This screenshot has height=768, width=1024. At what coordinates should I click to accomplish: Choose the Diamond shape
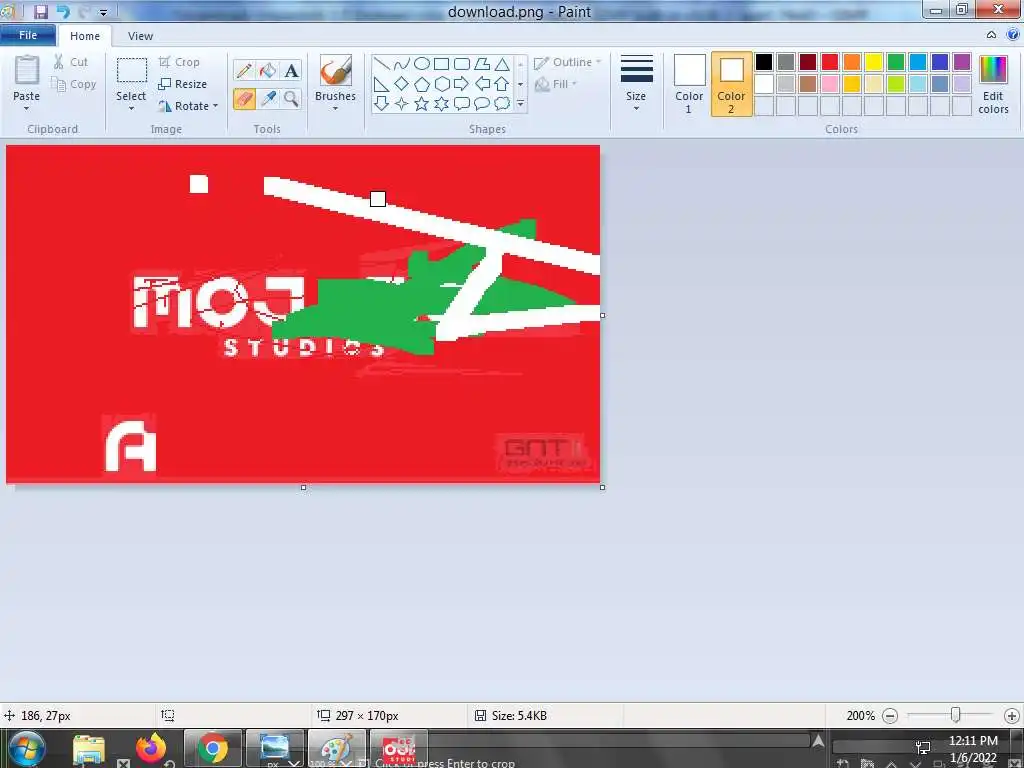402,84
